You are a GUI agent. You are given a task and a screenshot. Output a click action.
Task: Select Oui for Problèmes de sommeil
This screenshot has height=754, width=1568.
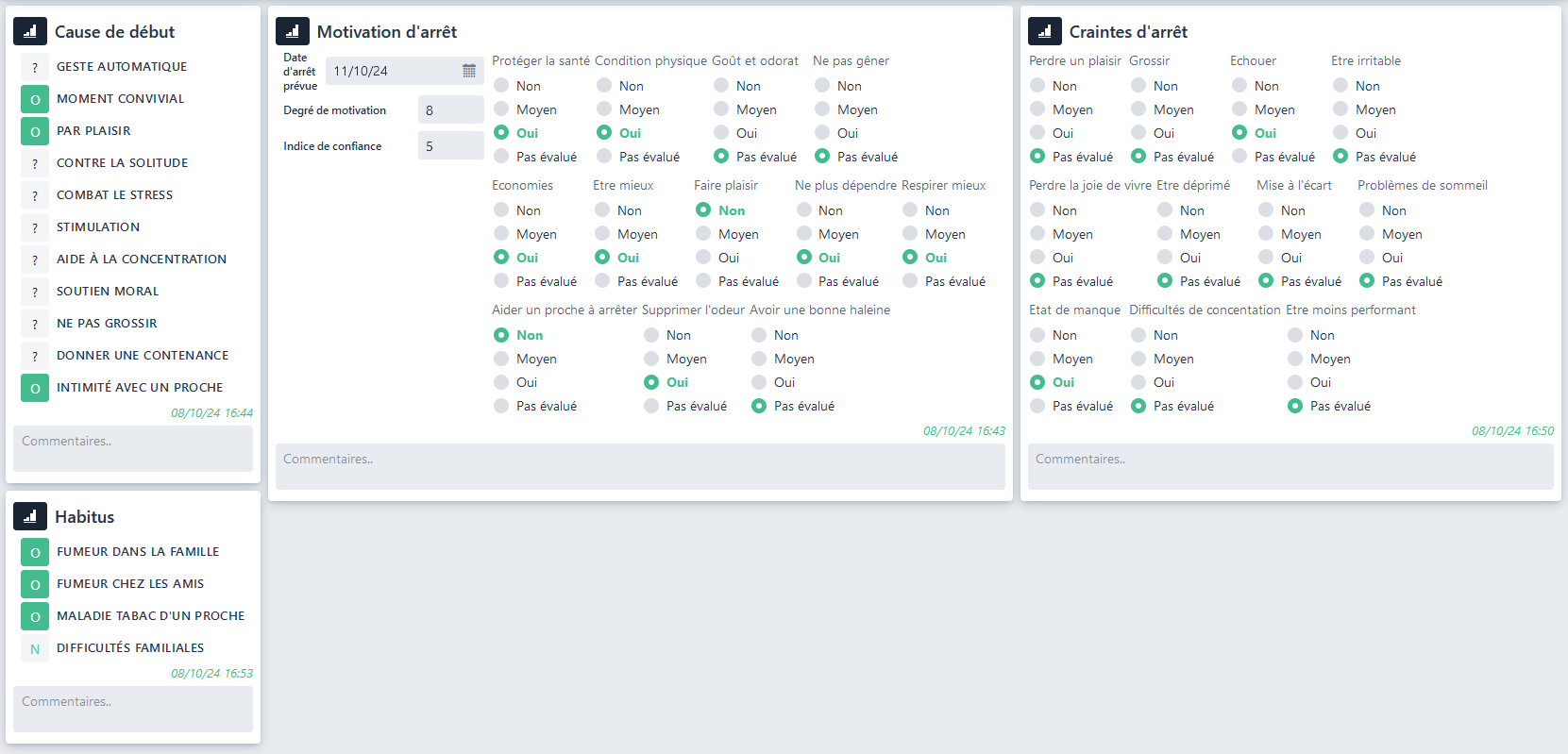point(1367,258)
